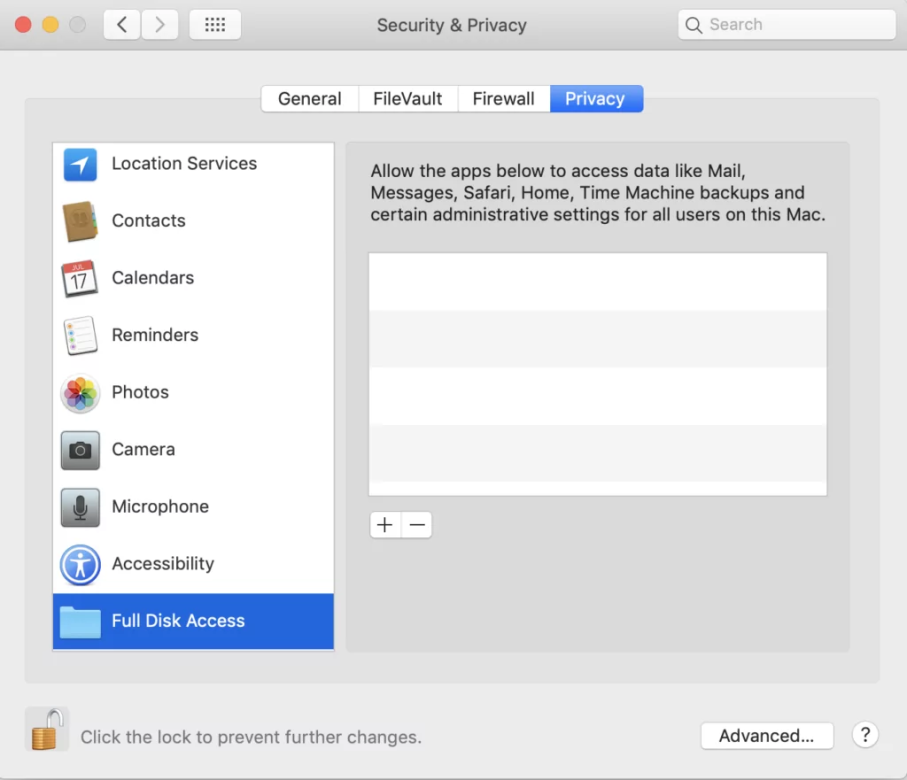Select the Microphone privacy category
Image resolution: width=907 pixels, height=780 pixels.
[x=193, y=507]
